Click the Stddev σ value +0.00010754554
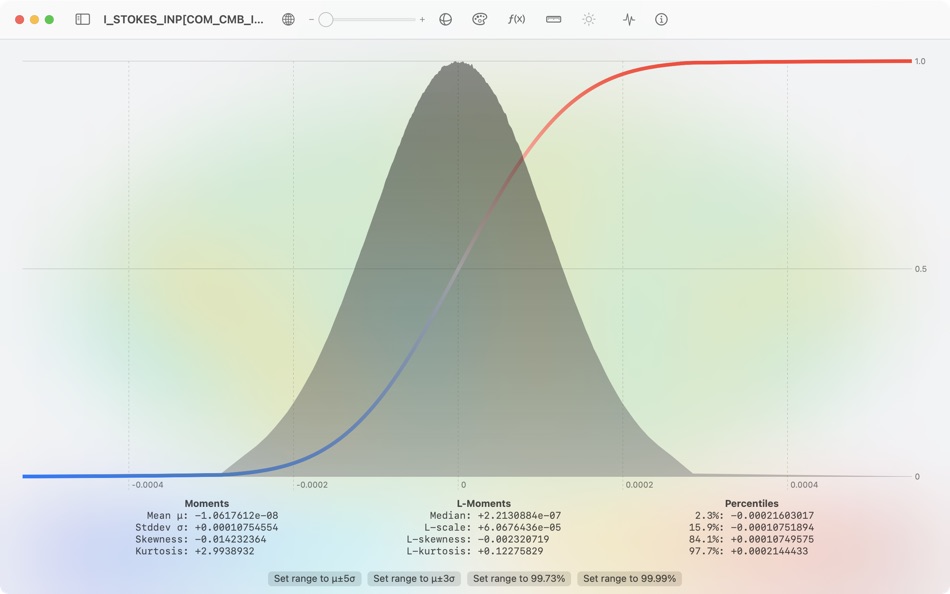This screenshot has width=950, height=594. coord(236,527)
